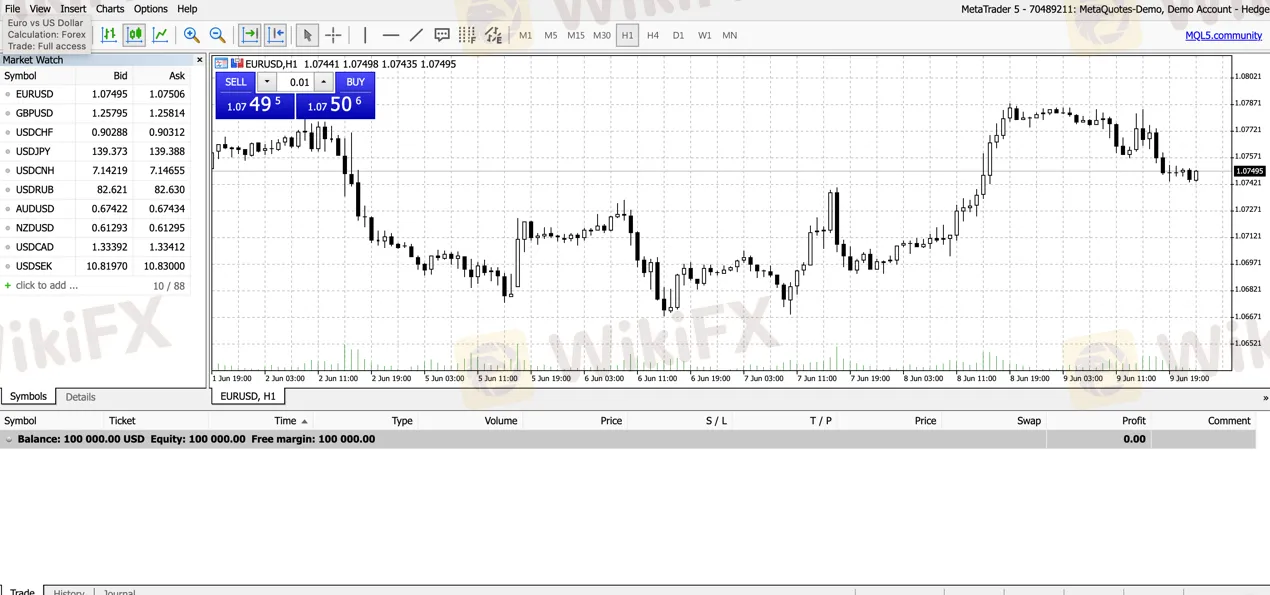
Task: Sort Market Watch by Symbol column
Action: (x=20, y=75)
